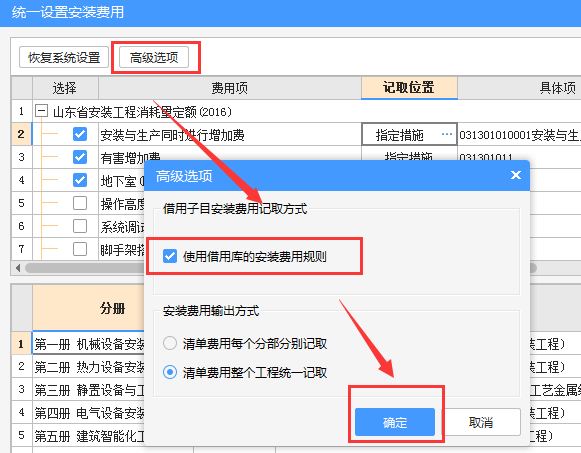Select 清单费用每个分部分别记取 radio option
581x453 pixels.
[x=170, y=343]
